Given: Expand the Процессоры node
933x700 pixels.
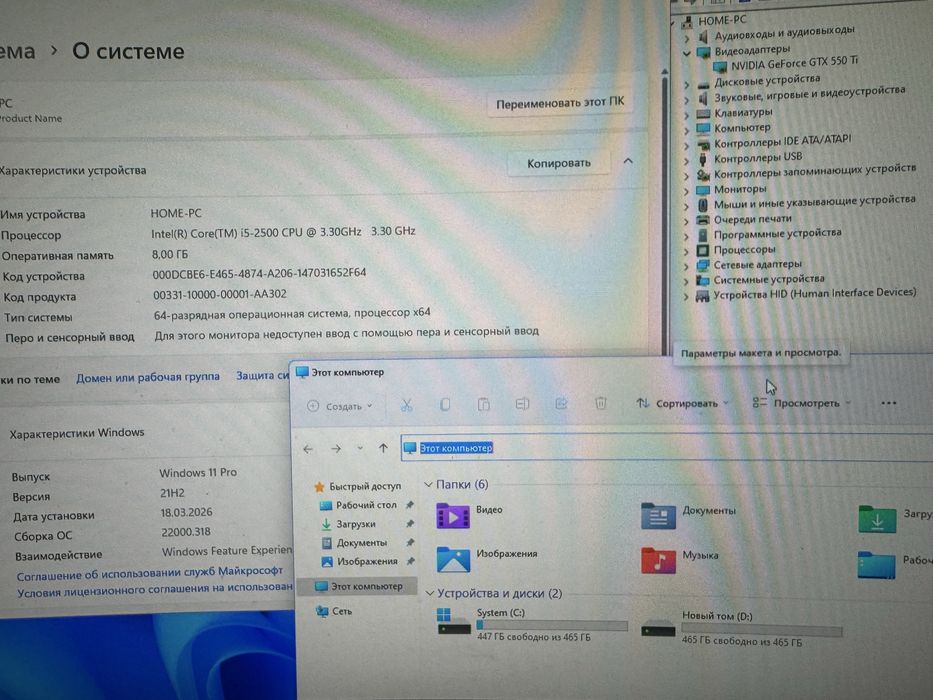Looking at the screenshot, I should point(687,251).
